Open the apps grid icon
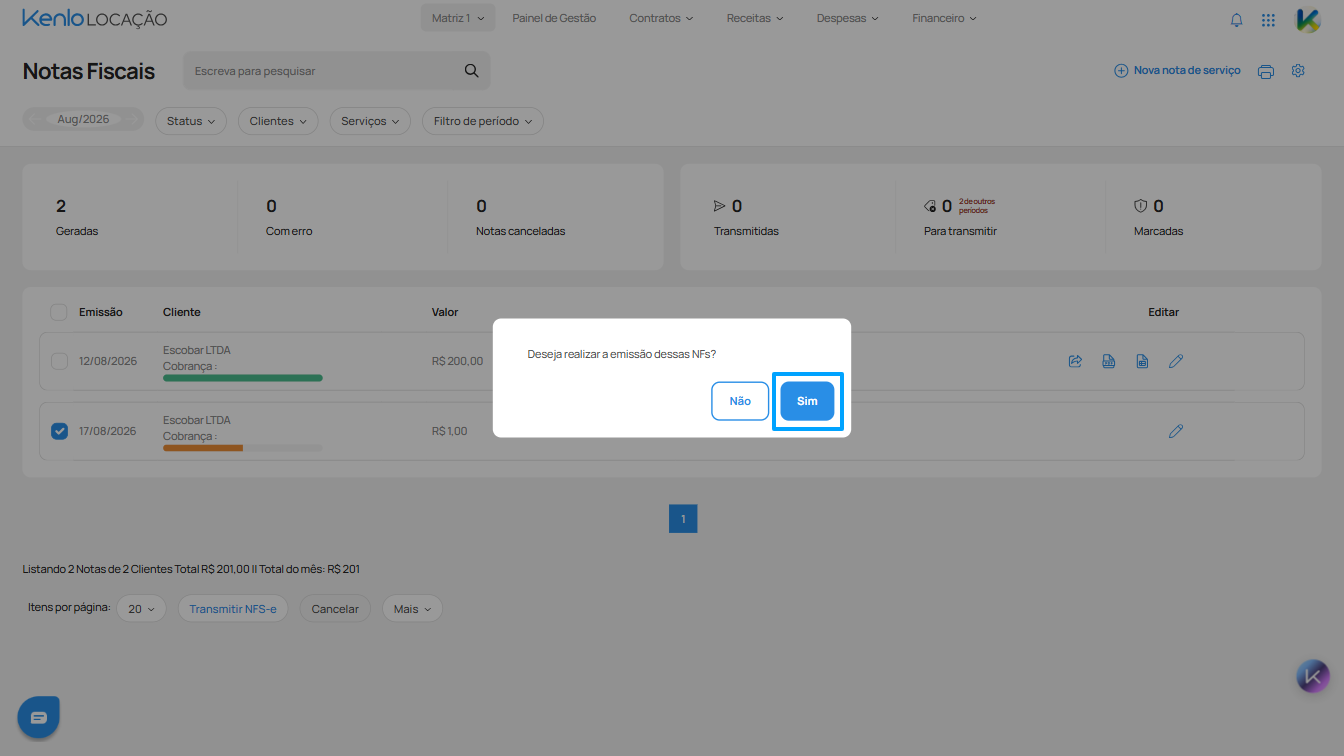The image size is (1344, 756). (1268, 19)
